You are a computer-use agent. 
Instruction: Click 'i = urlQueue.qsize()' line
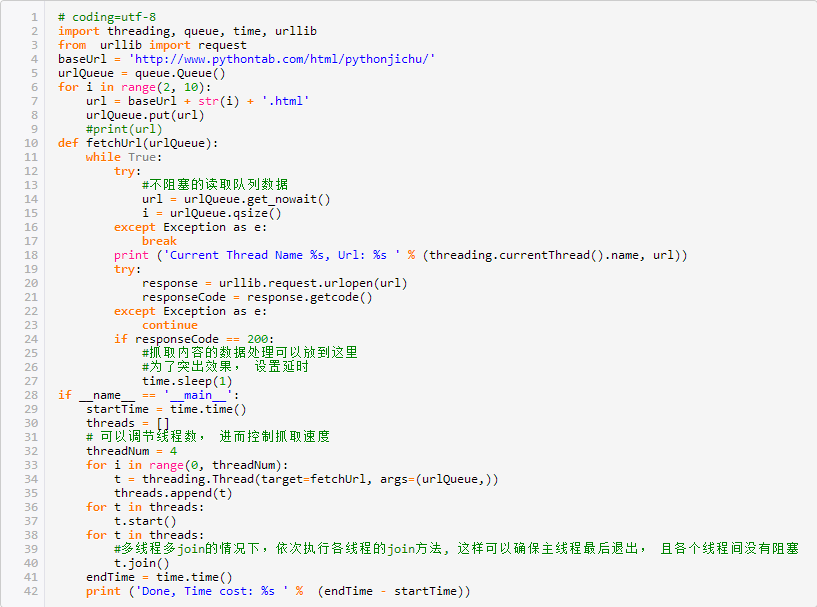tap(212, 213)
